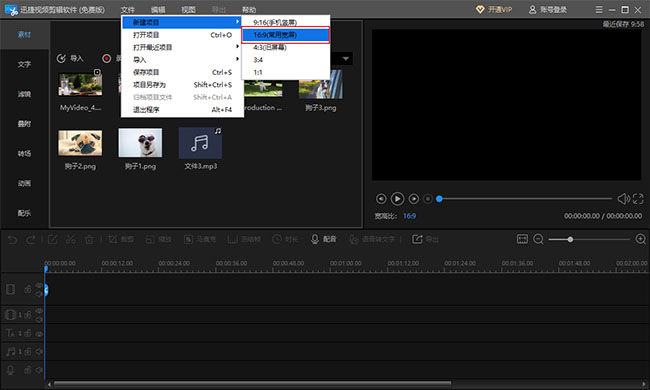
Task: Click 开通VIP button
Action: click(x=494, y=10)
